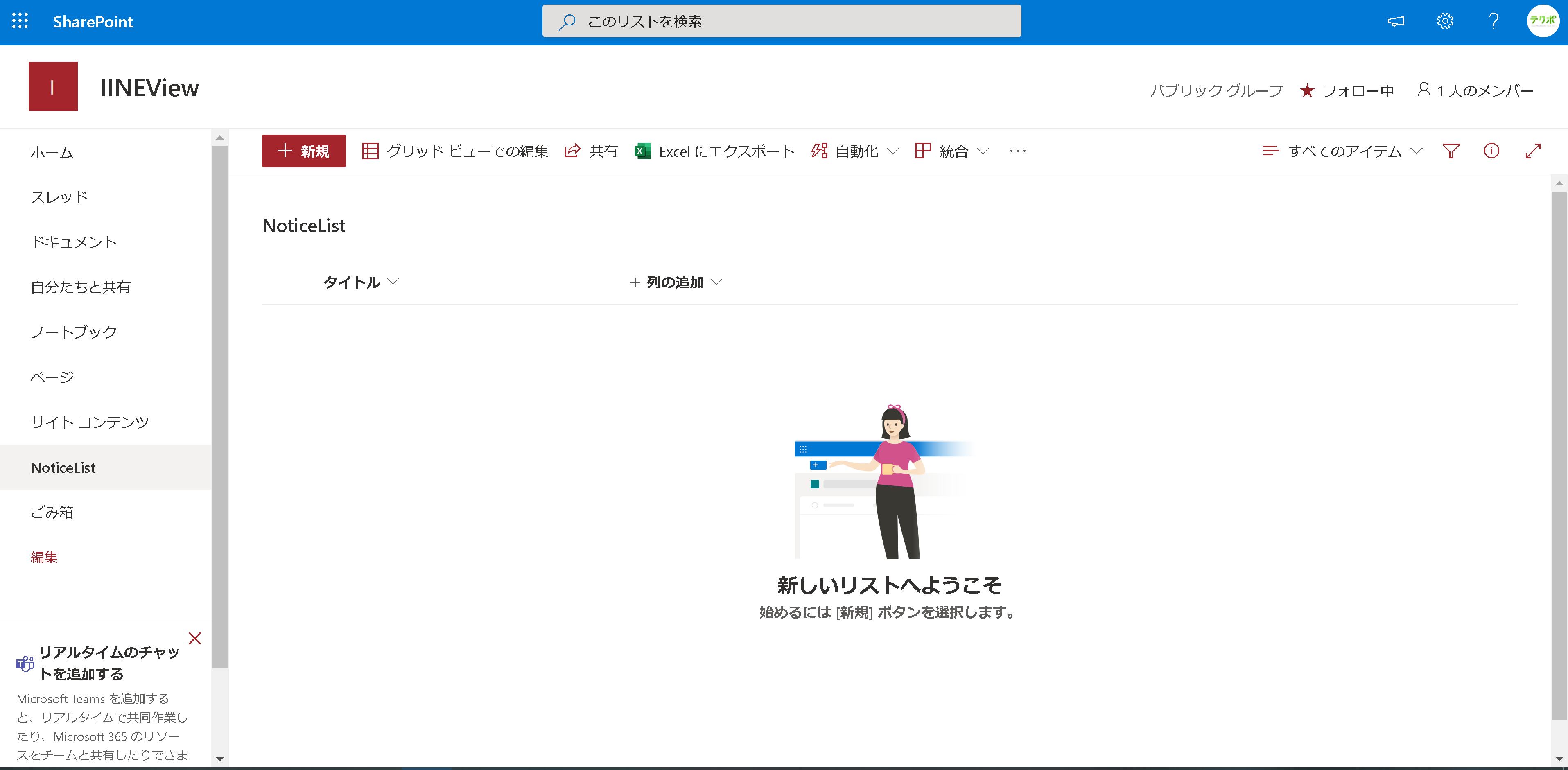Open the filter pane icon
Viewport: 1568px width, 770px height.
point(1451,151)
